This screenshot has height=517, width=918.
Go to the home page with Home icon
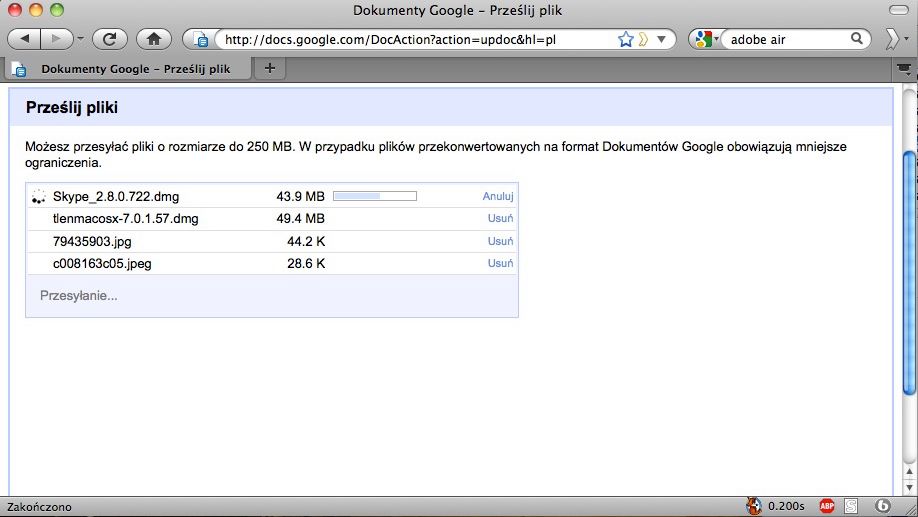coord(154,39)
